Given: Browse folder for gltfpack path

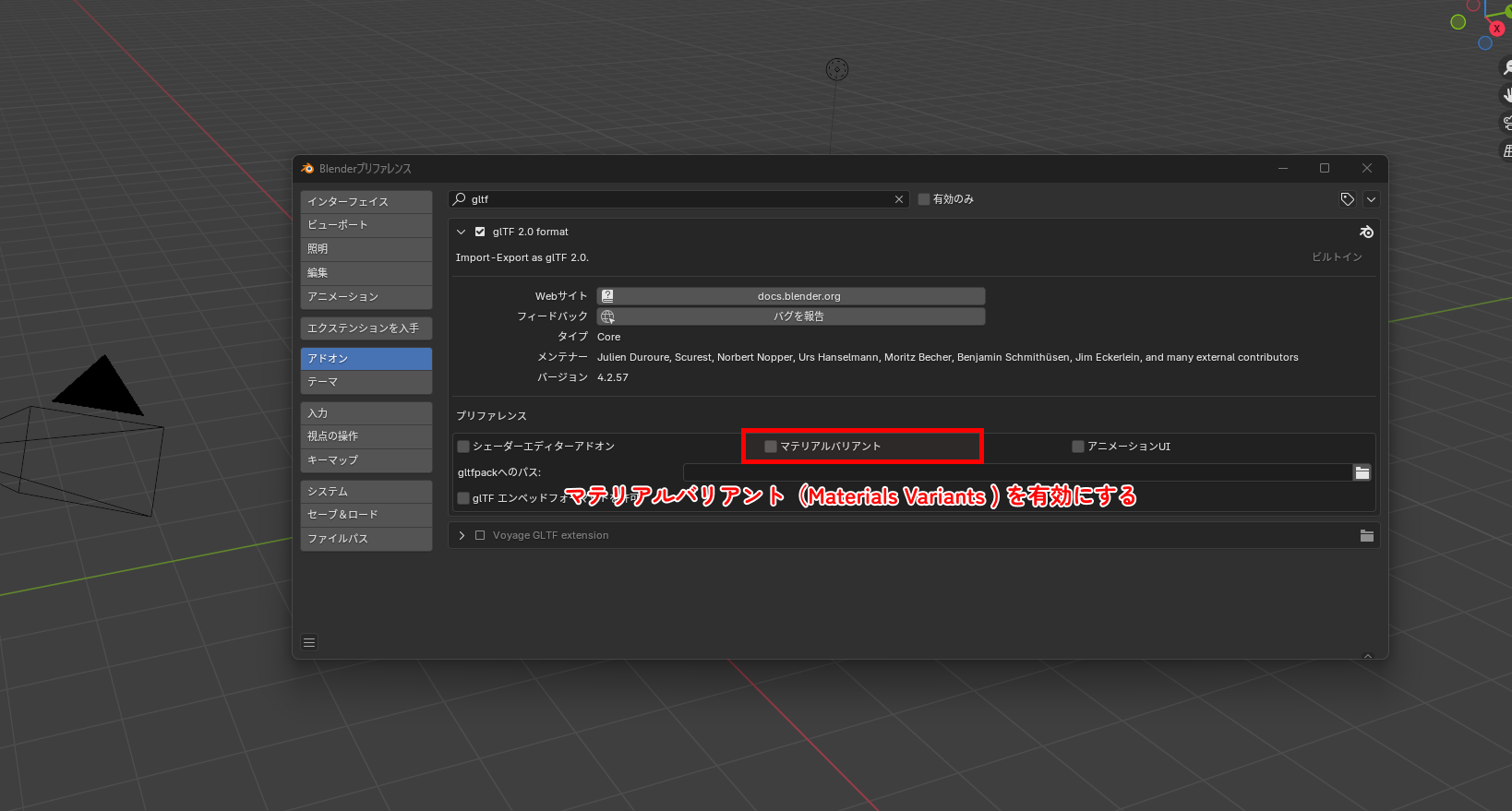Looking at the screenshot, I should click(1362, 472).
